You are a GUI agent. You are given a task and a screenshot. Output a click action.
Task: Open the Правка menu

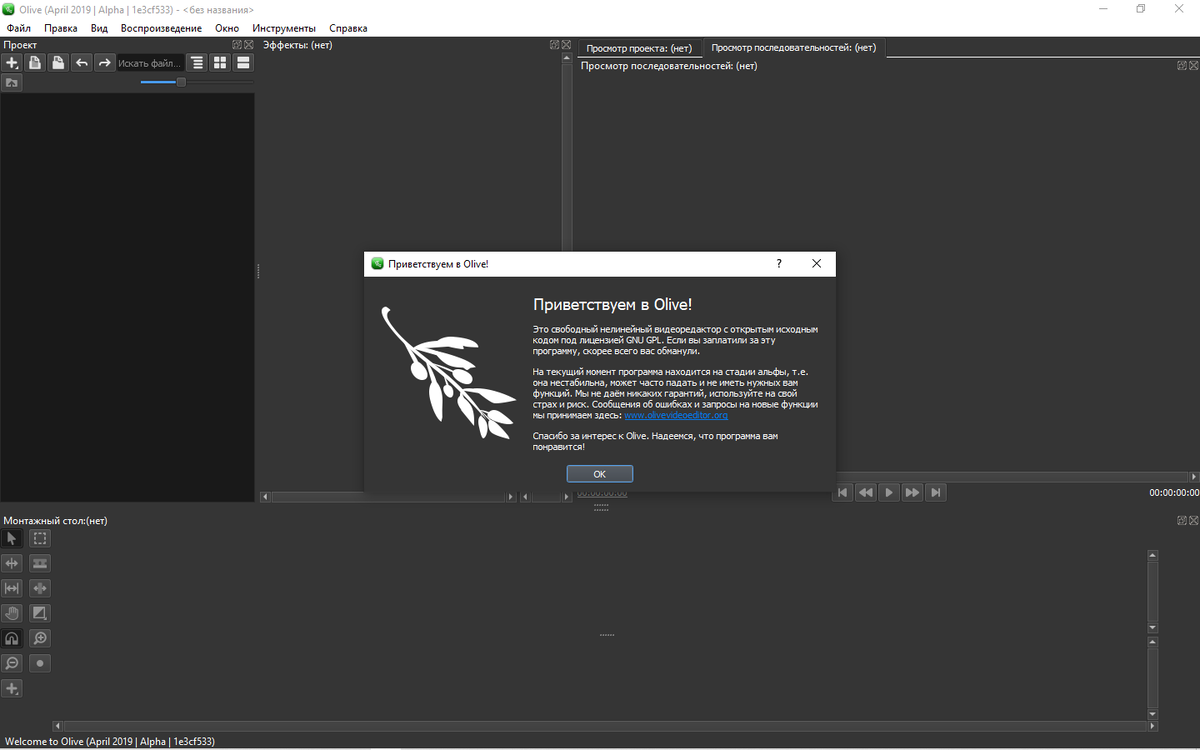click(x=61, y=28)
